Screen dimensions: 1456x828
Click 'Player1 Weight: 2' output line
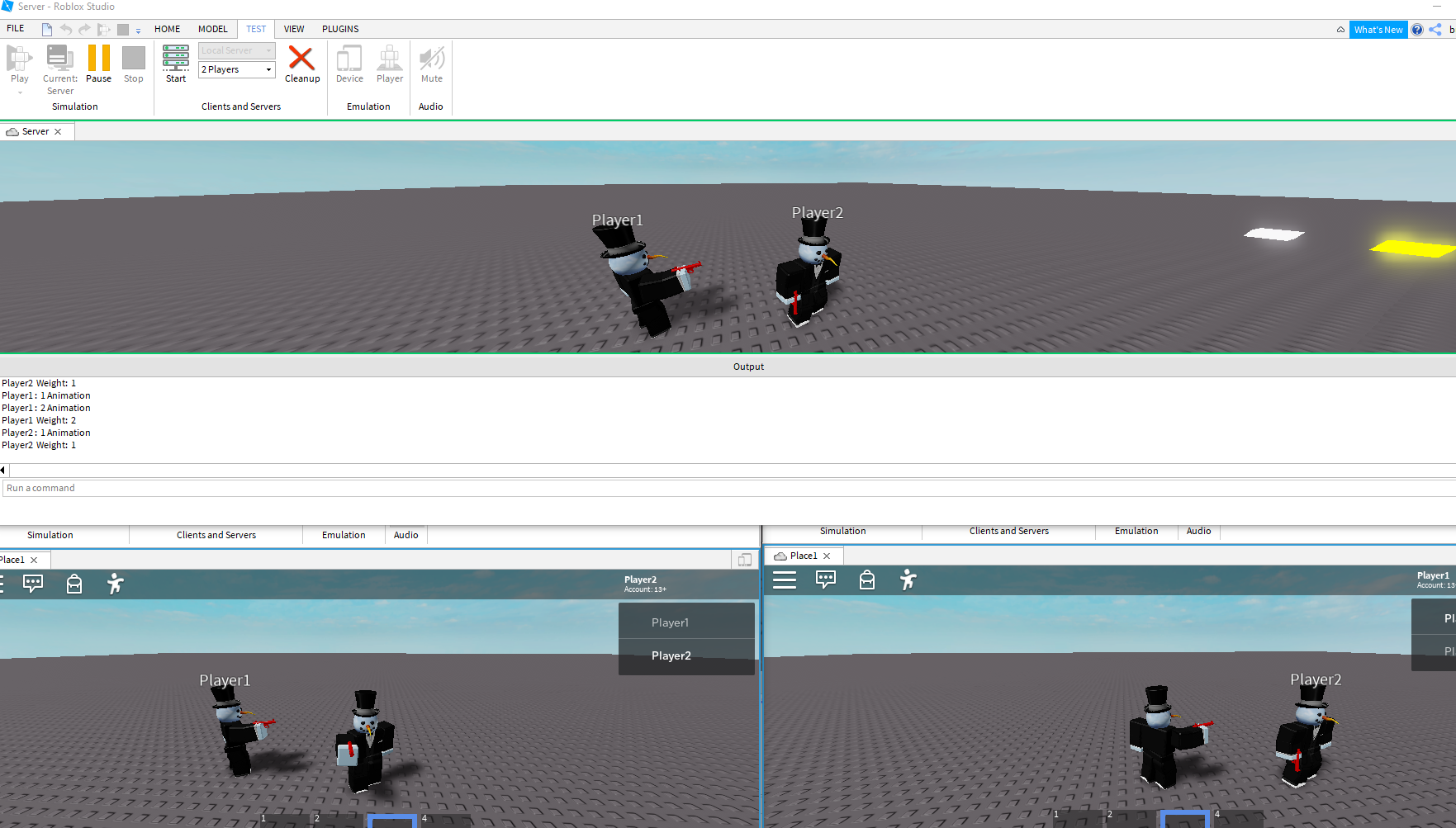coord(39,420)
